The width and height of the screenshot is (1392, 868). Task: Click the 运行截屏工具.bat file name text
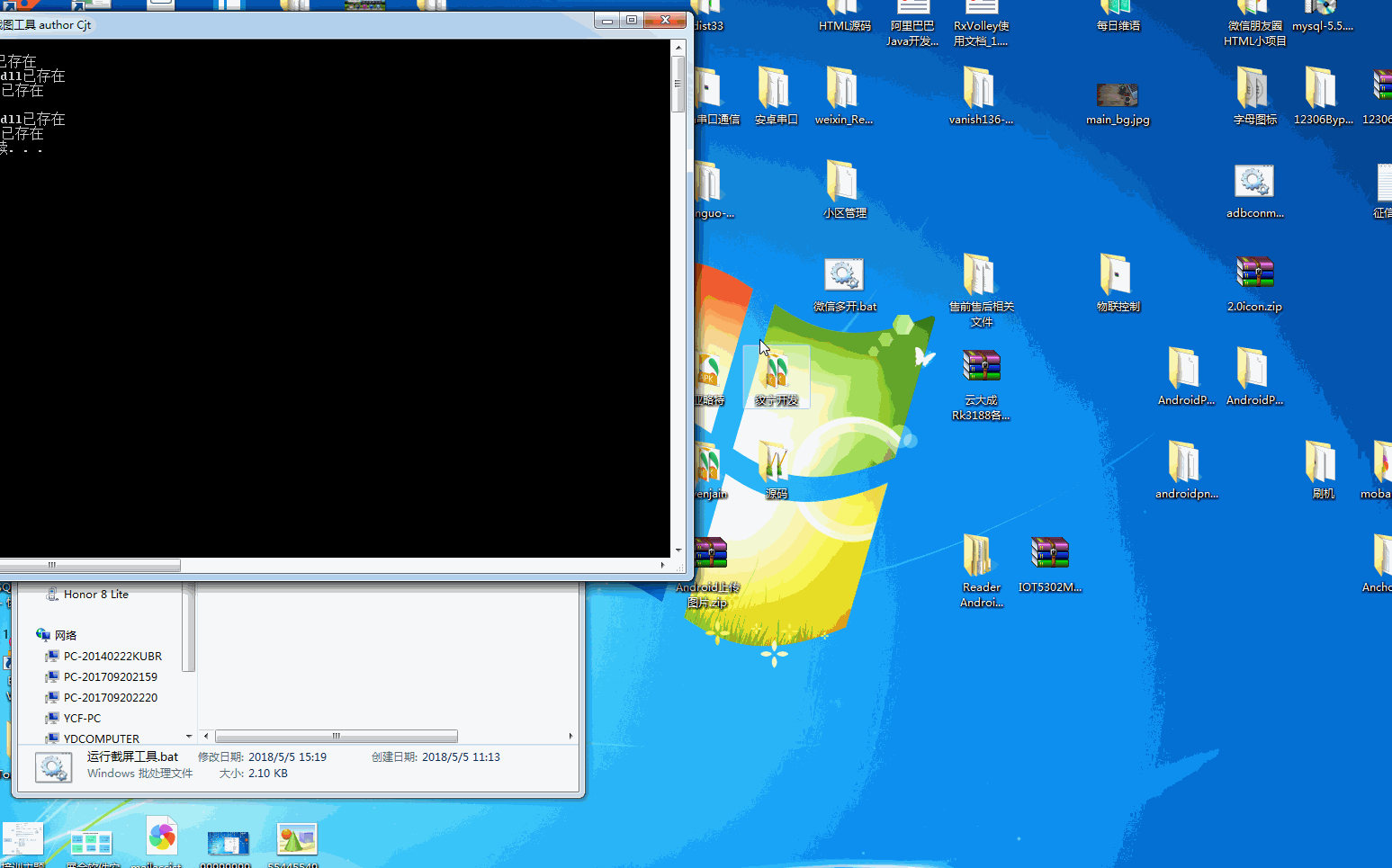(x=132, y=756)
